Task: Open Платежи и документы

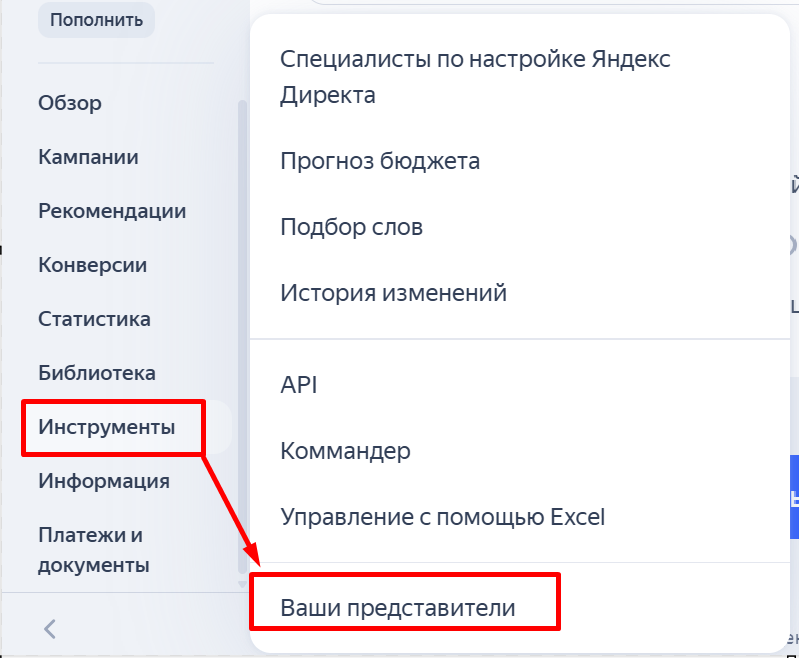Action: (94, 550)
